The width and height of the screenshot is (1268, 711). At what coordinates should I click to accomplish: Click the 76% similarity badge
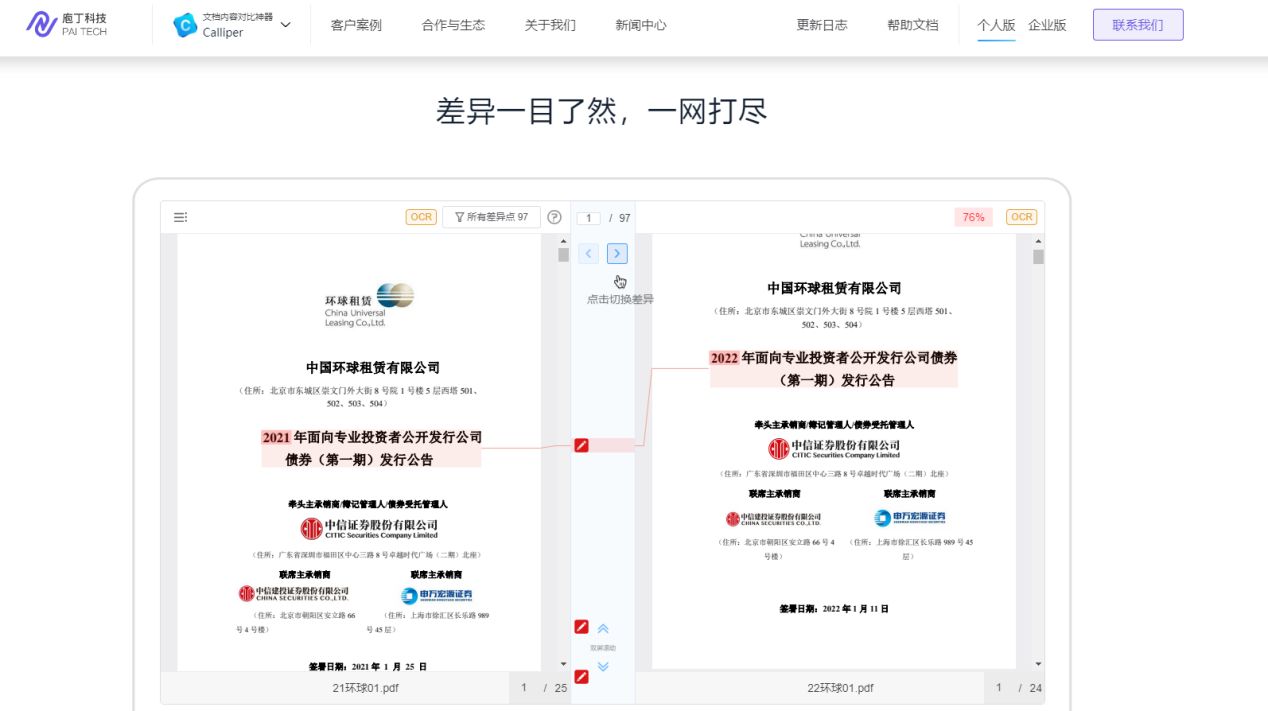pos(973,217)
